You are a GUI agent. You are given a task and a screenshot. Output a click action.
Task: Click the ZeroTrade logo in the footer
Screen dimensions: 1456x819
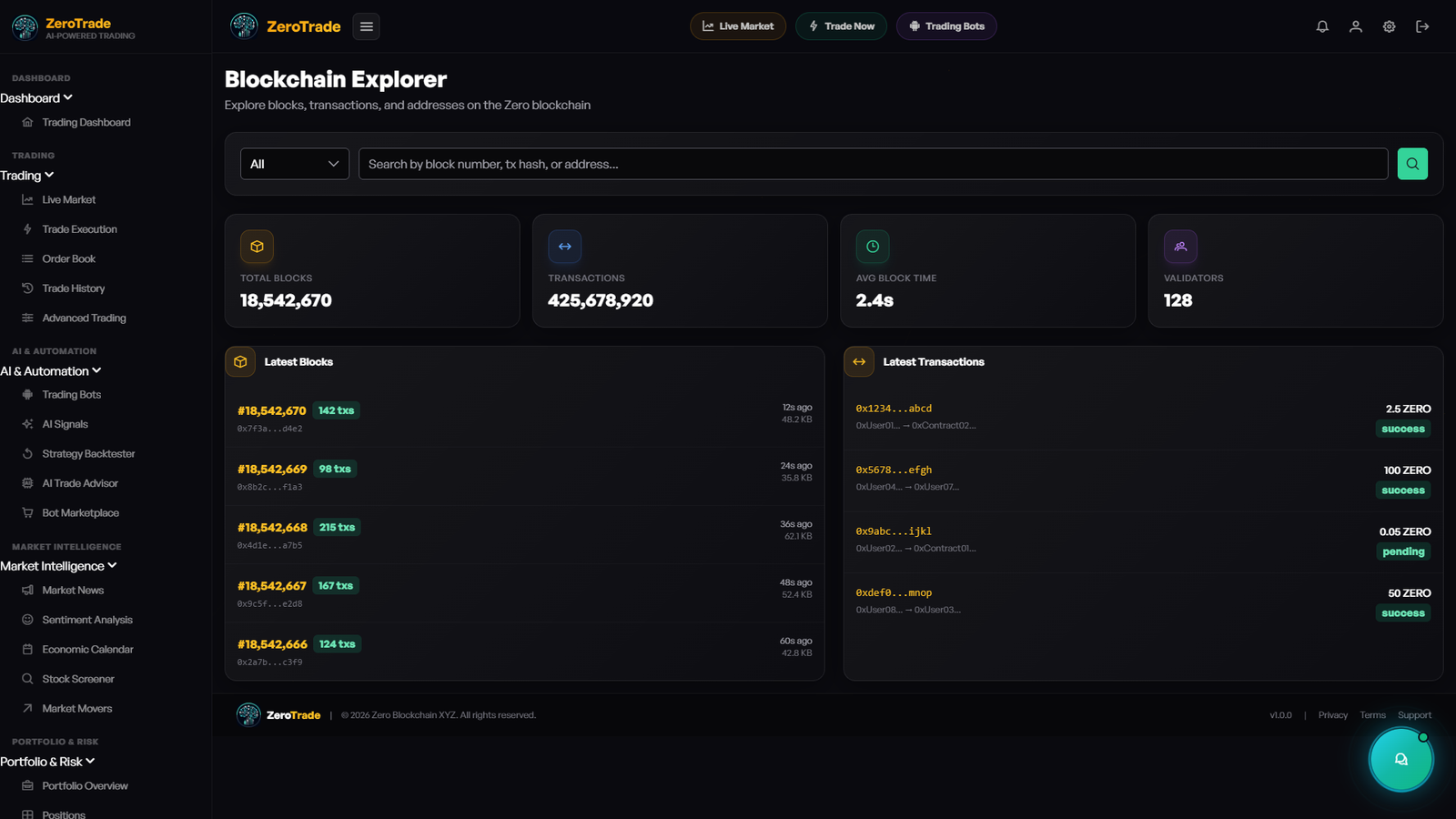(x=278, y=715)
